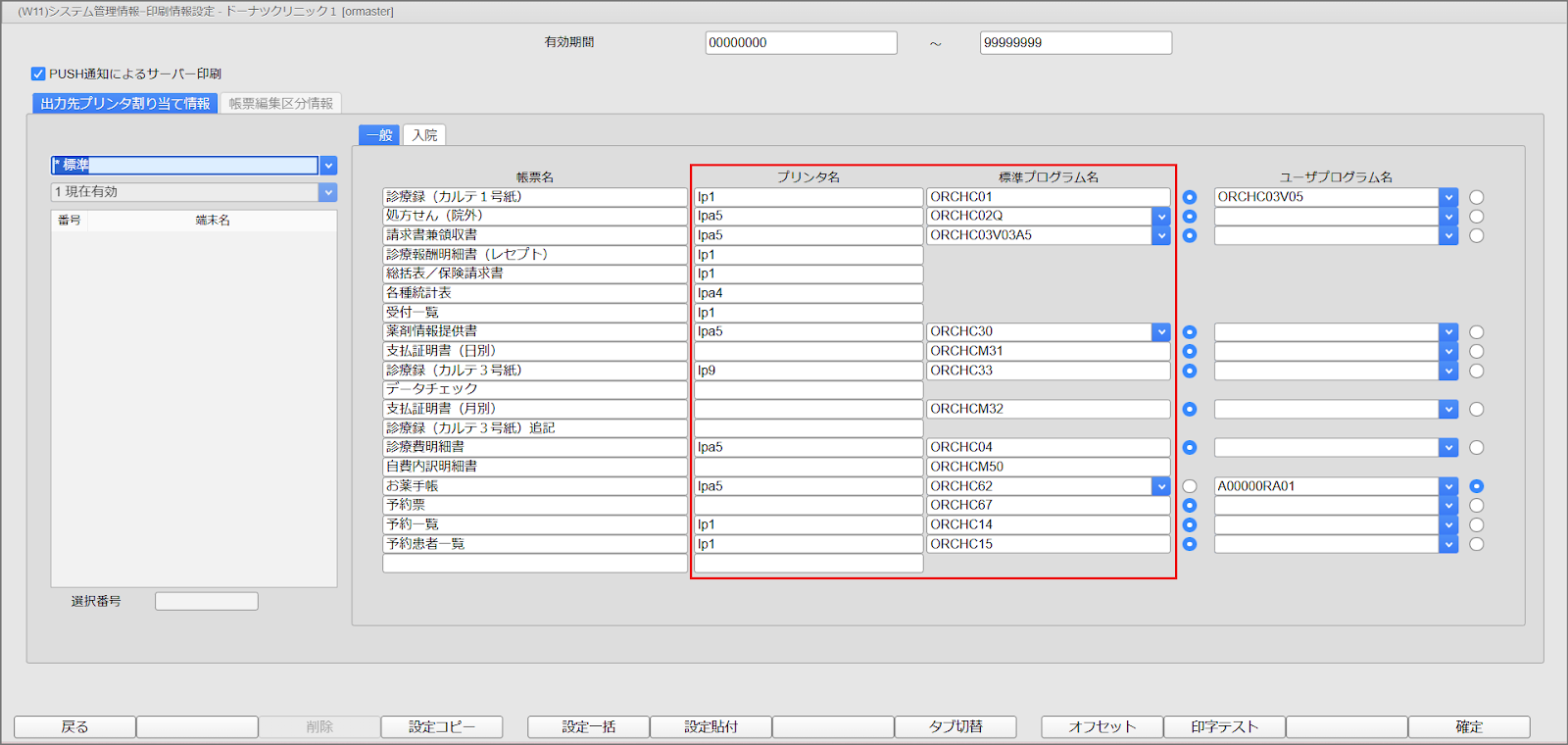Screen dimensions: 1568x745
Task: Click printer field lpa5 for お薬手帳
Action: 808,486
